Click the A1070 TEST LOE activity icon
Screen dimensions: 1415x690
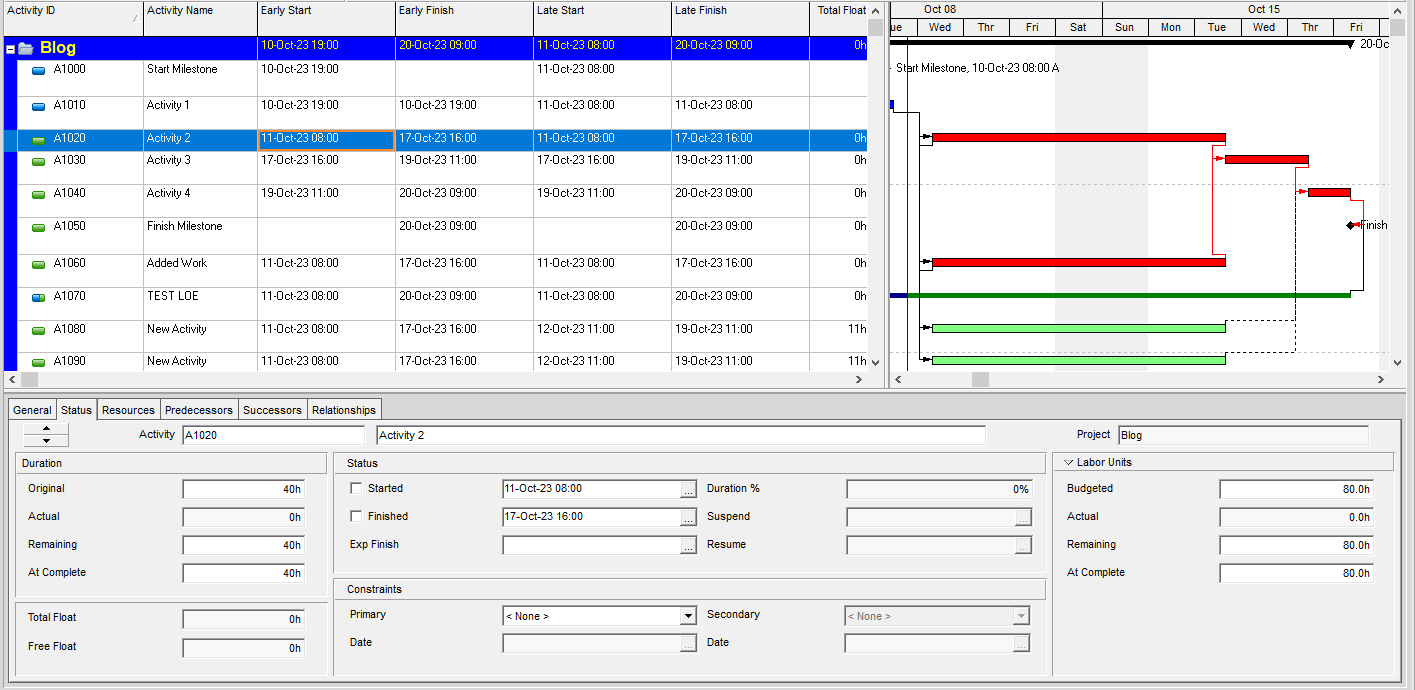pos(39,298)
